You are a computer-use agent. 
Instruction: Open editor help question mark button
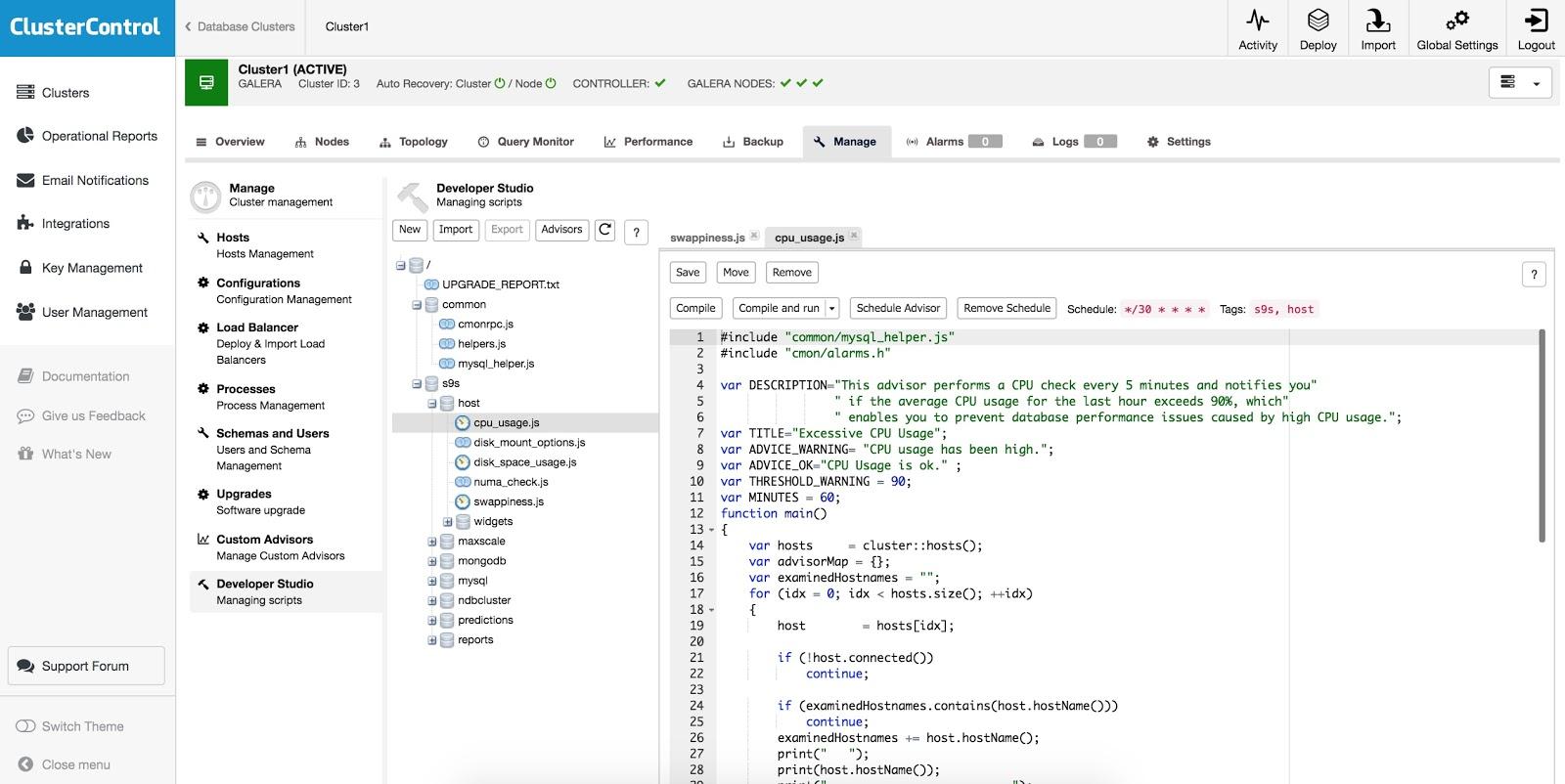pyautogui.click(x=1534, y=275)
